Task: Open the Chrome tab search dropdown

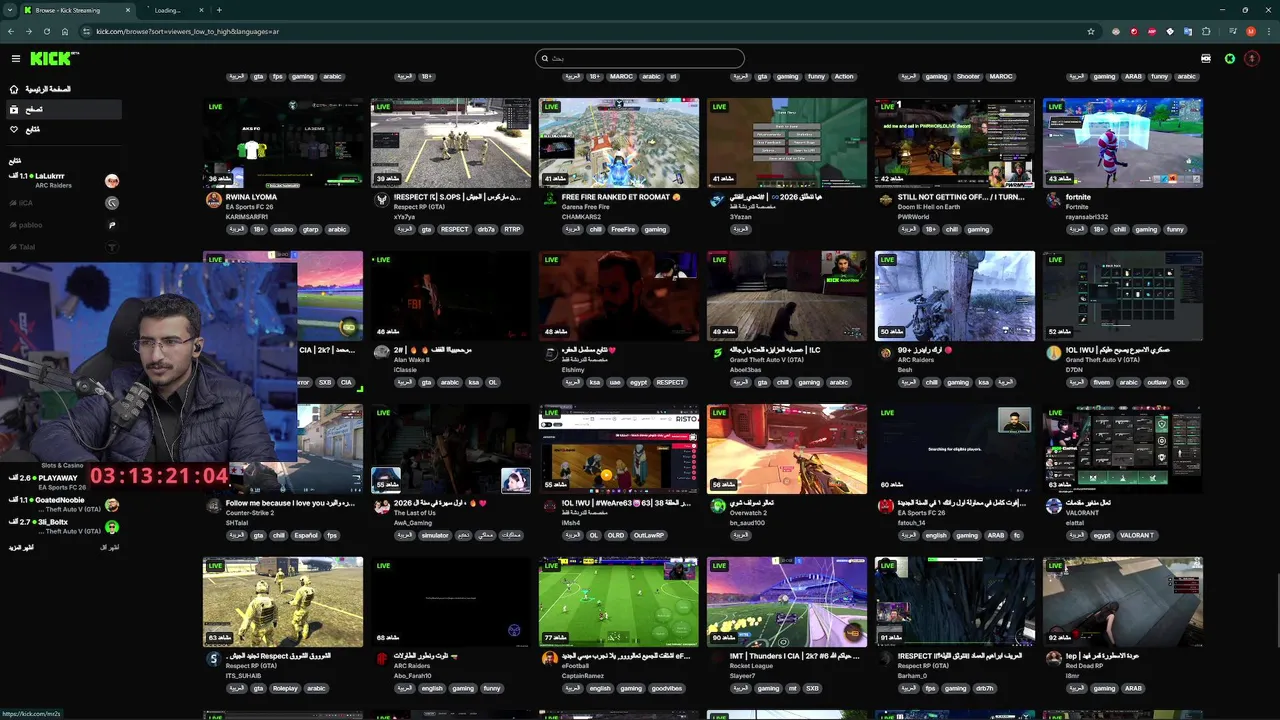Action: point(11,10)
